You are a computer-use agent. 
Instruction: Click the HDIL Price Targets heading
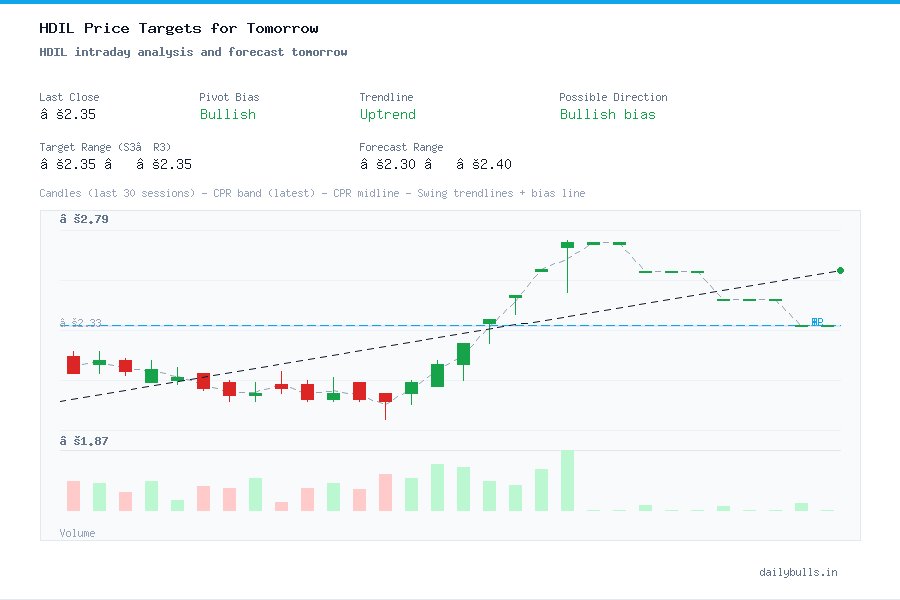click(178, 28)
